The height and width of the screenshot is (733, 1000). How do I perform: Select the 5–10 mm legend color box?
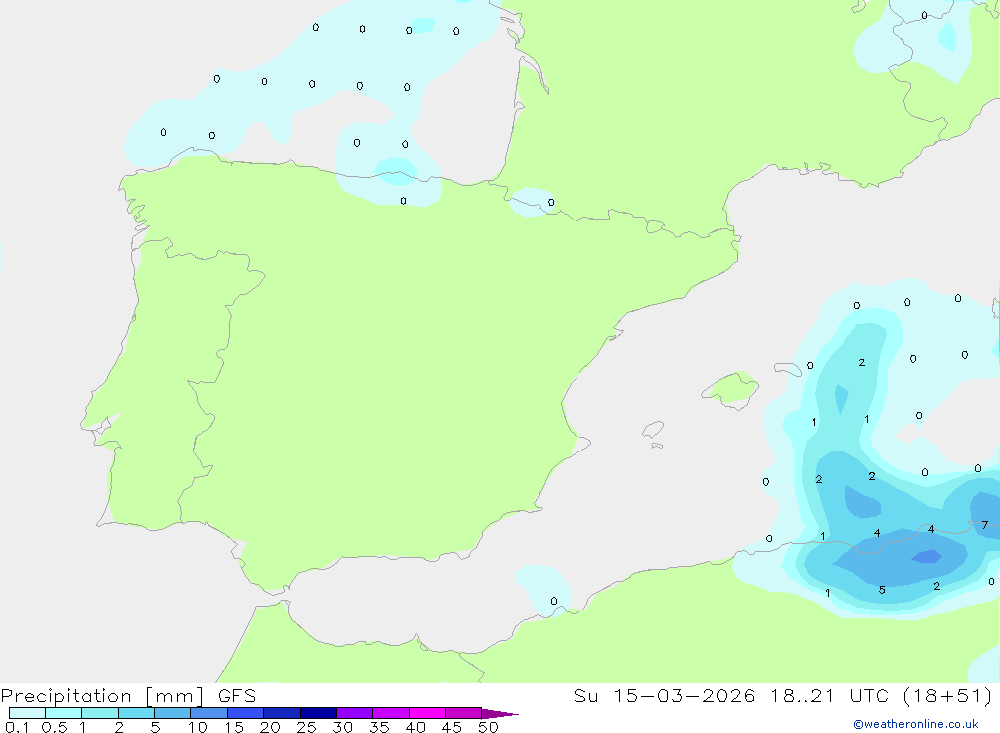point(172,713)
